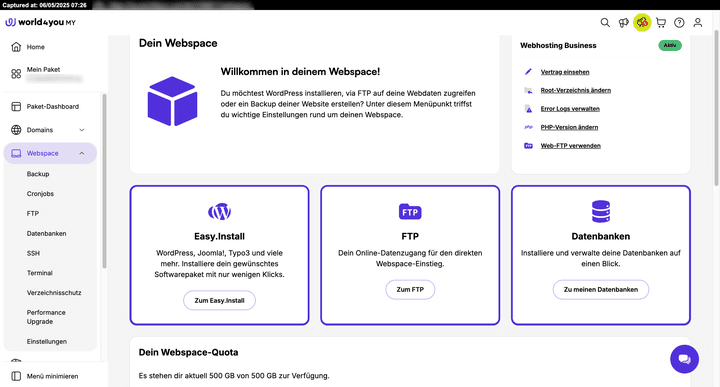Open FTP submenu entry in sidebar

click(x=33, y=213)
